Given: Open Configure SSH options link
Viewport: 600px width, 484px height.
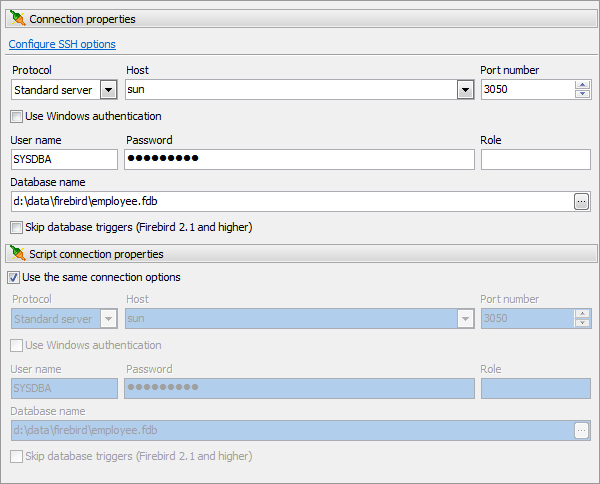Looking at the screenshot, I should 62,44.
